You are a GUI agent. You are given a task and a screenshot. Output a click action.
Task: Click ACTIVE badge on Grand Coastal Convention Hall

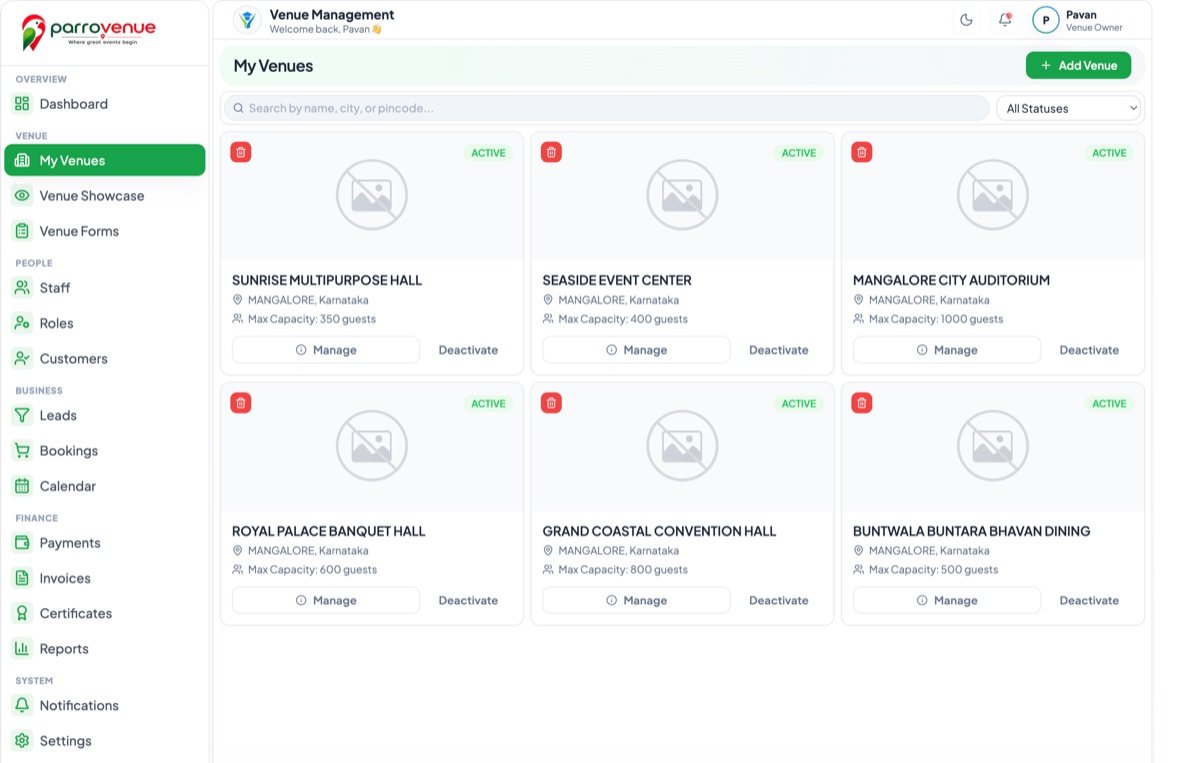pyautogui.click(x=799, y=404)
